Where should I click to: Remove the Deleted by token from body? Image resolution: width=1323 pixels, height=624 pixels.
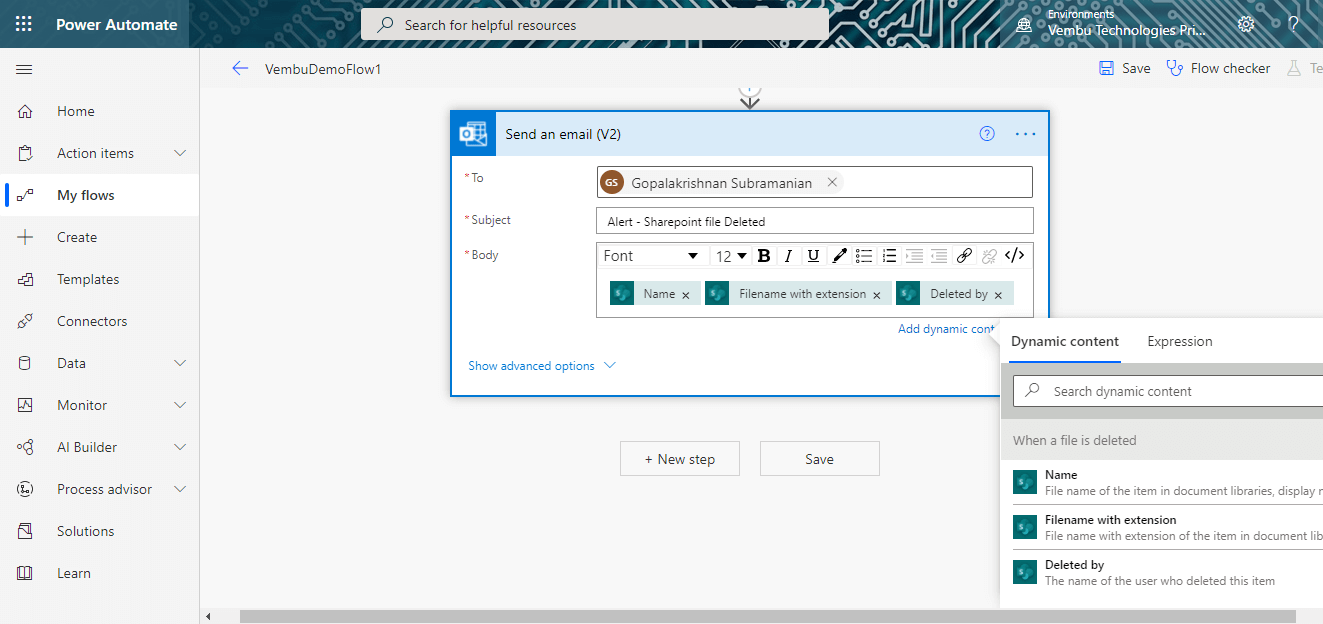(998, 295)
